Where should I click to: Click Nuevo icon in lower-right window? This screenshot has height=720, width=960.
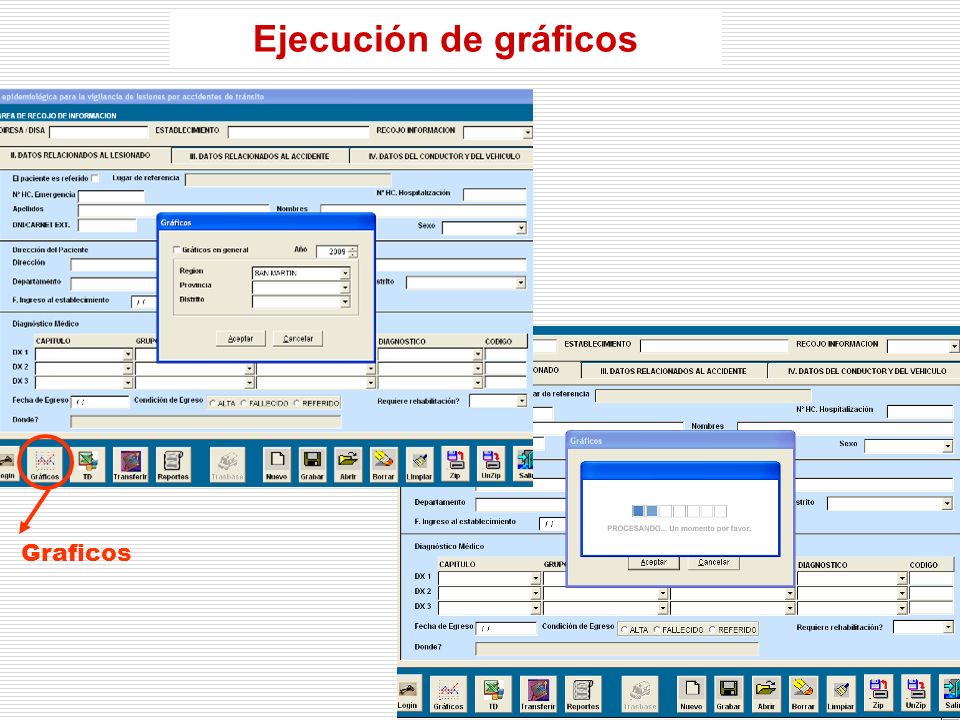click(x=692, y=694)
